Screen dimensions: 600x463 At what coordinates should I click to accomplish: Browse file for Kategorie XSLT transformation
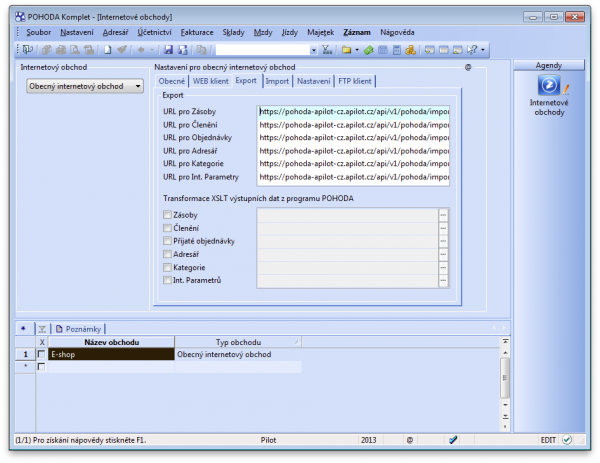[x=443, y=267]
